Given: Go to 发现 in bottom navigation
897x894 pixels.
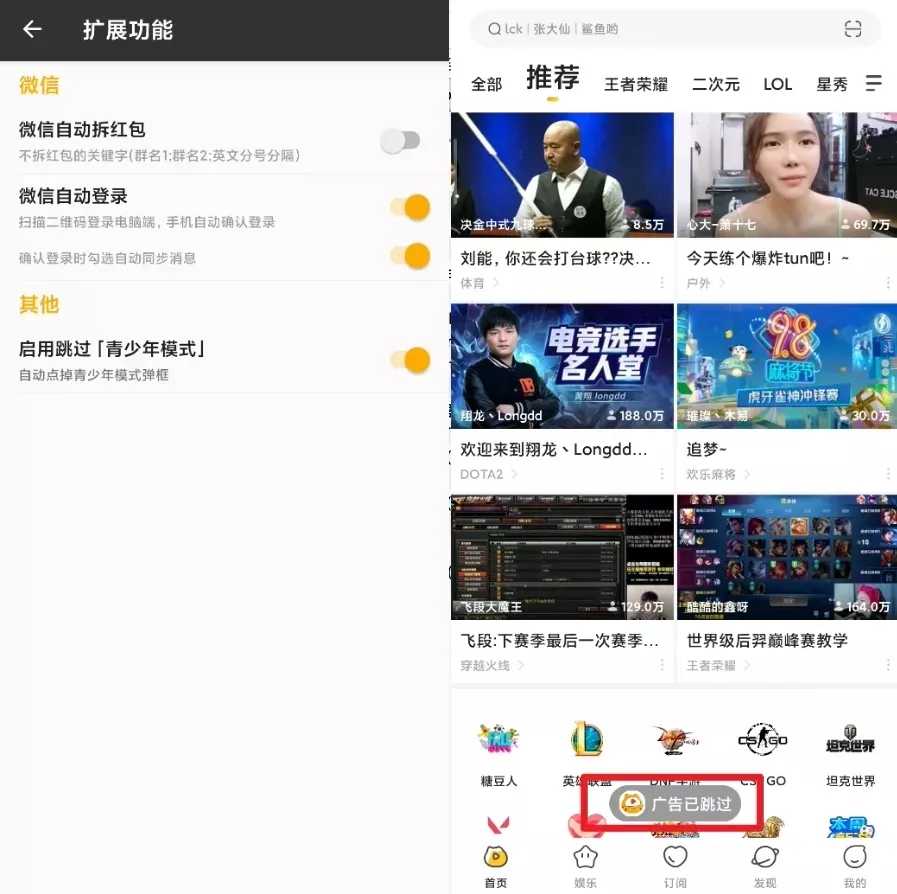Looking at the screenshot, I should coord(765,867).
